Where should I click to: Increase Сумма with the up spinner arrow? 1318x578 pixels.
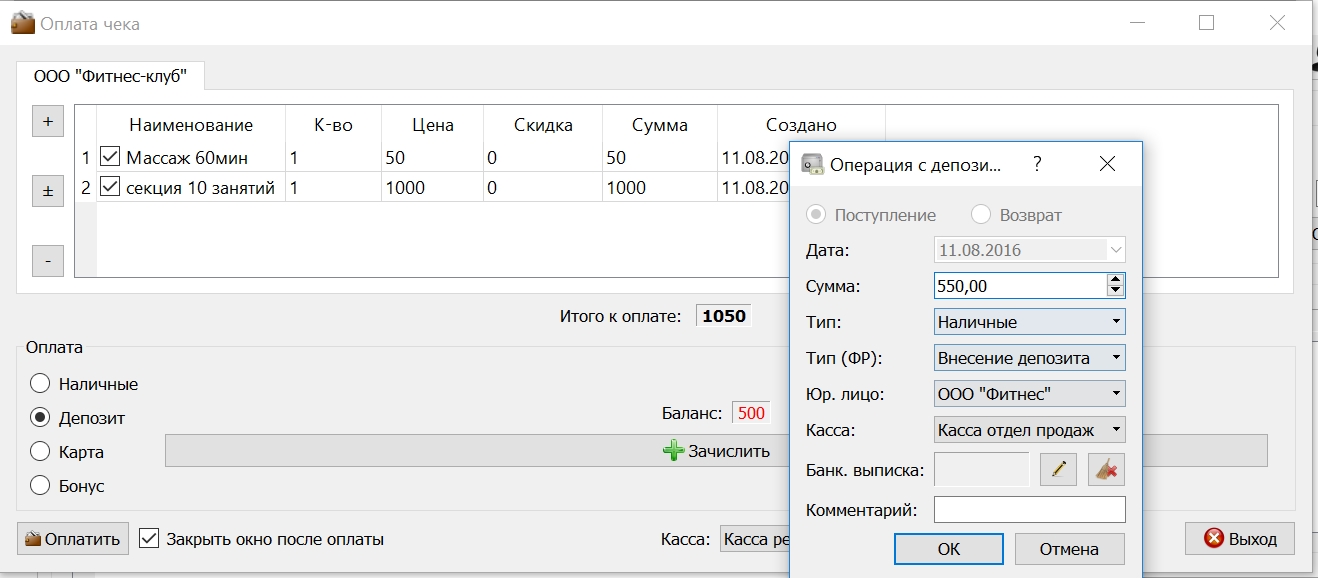click(x=1116, y=280)
